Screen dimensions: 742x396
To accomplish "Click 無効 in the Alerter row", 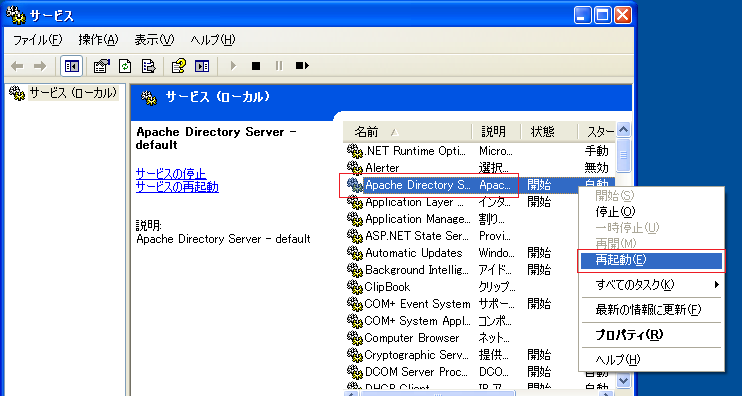I will [x=596, y=167].
